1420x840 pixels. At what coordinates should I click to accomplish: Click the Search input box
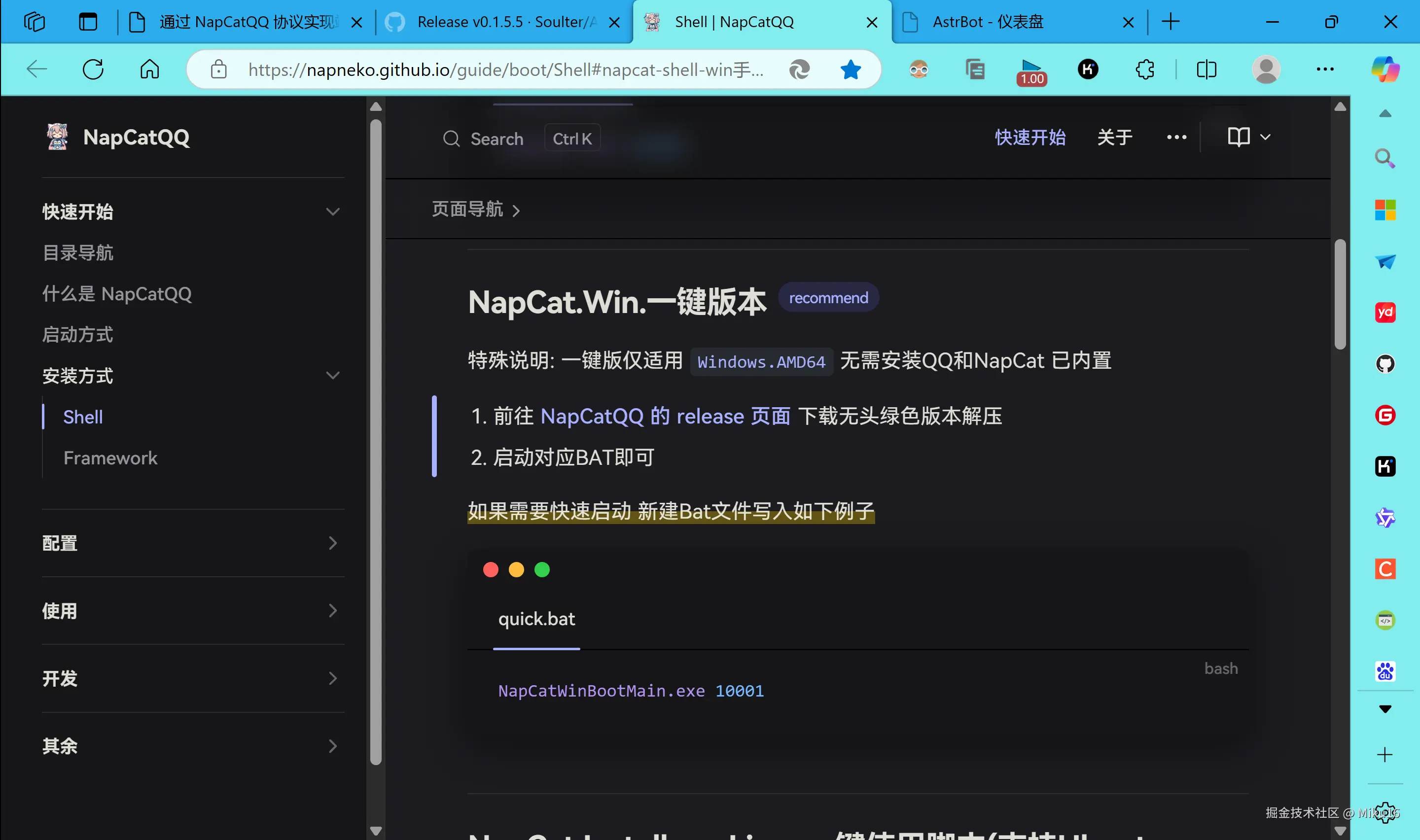tap(497, 138)
